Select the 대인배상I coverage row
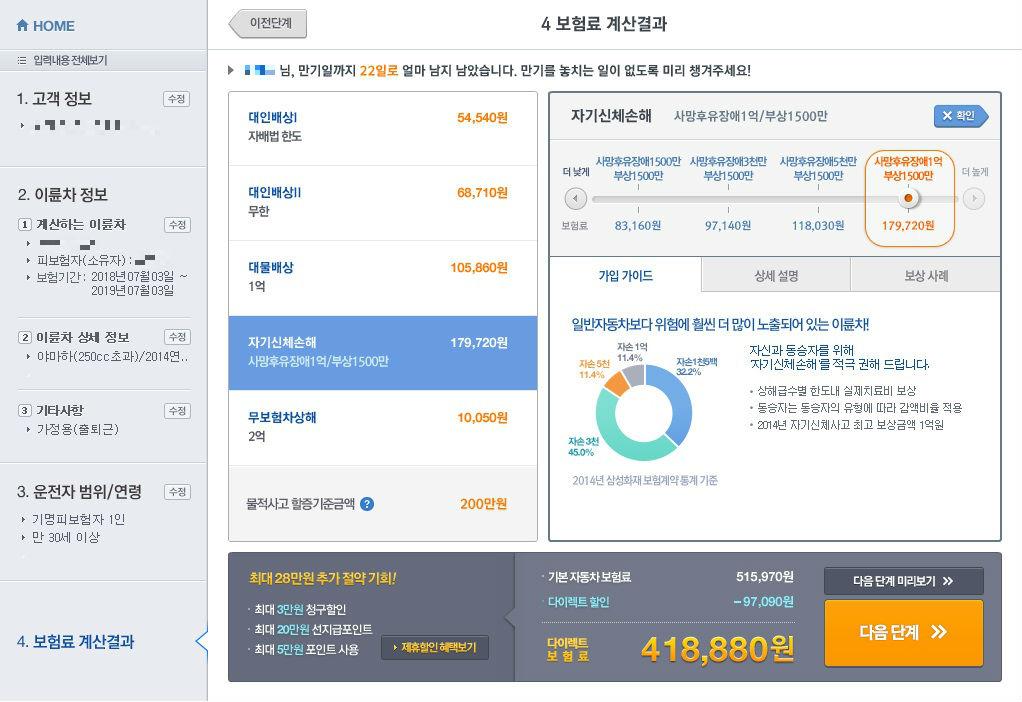This screenshot has width=1022, height=702. 382,127
